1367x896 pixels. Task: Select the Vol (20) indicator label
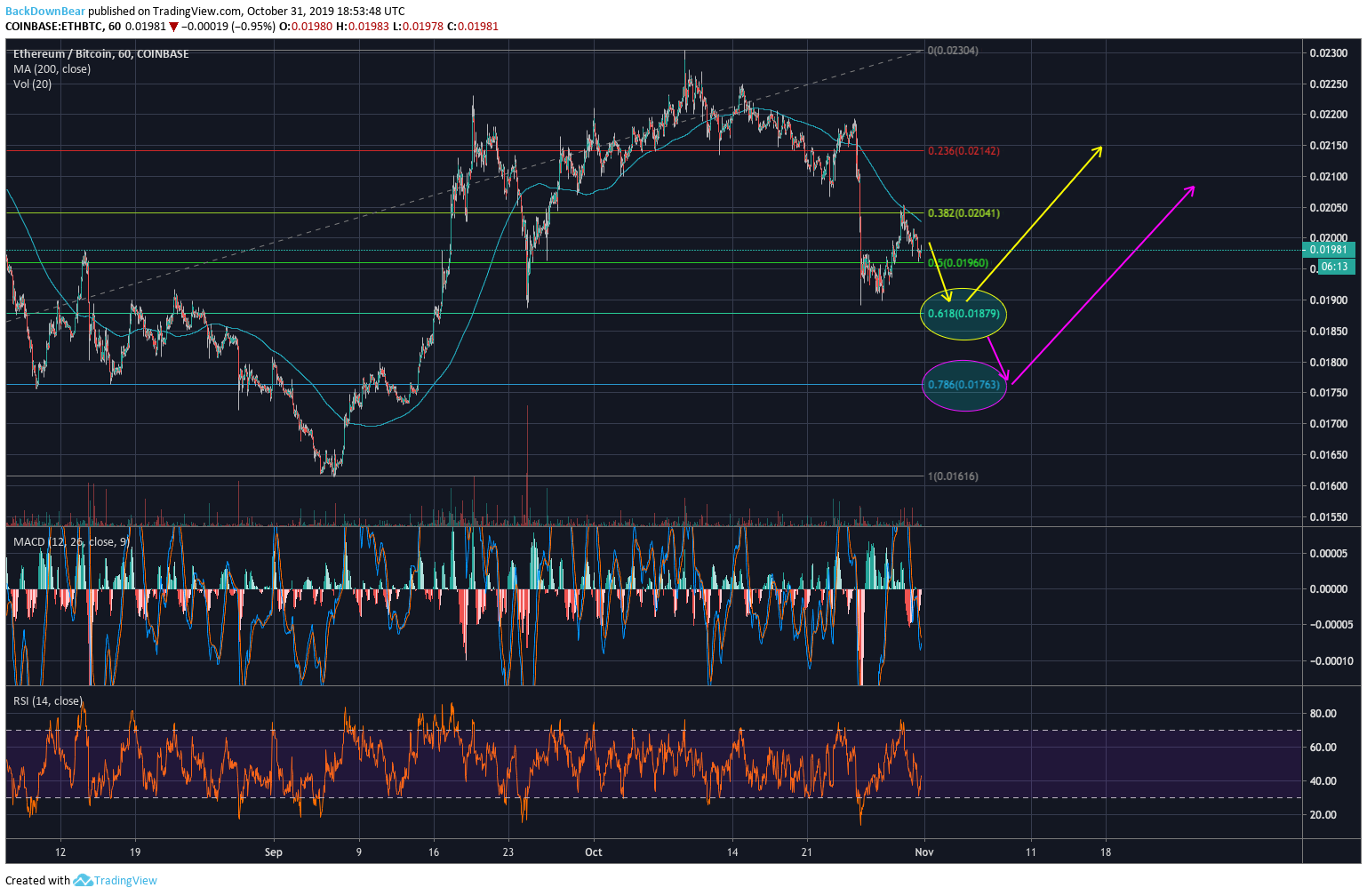[x=32, y=84]
